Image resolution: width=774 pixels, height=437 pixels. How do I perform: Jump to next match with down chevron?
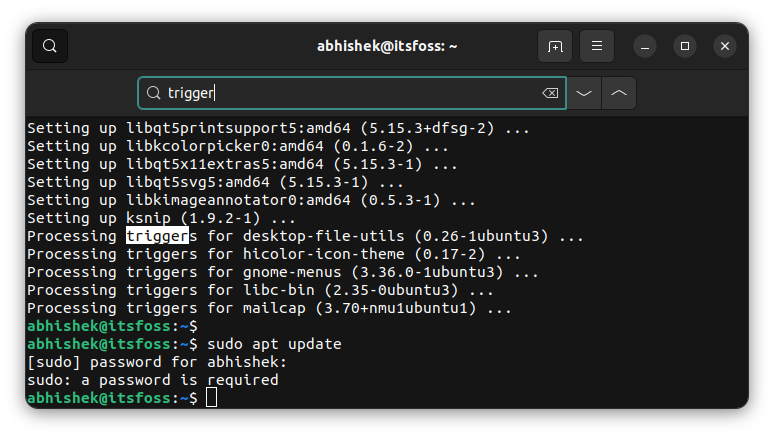[x=585, y=93]
